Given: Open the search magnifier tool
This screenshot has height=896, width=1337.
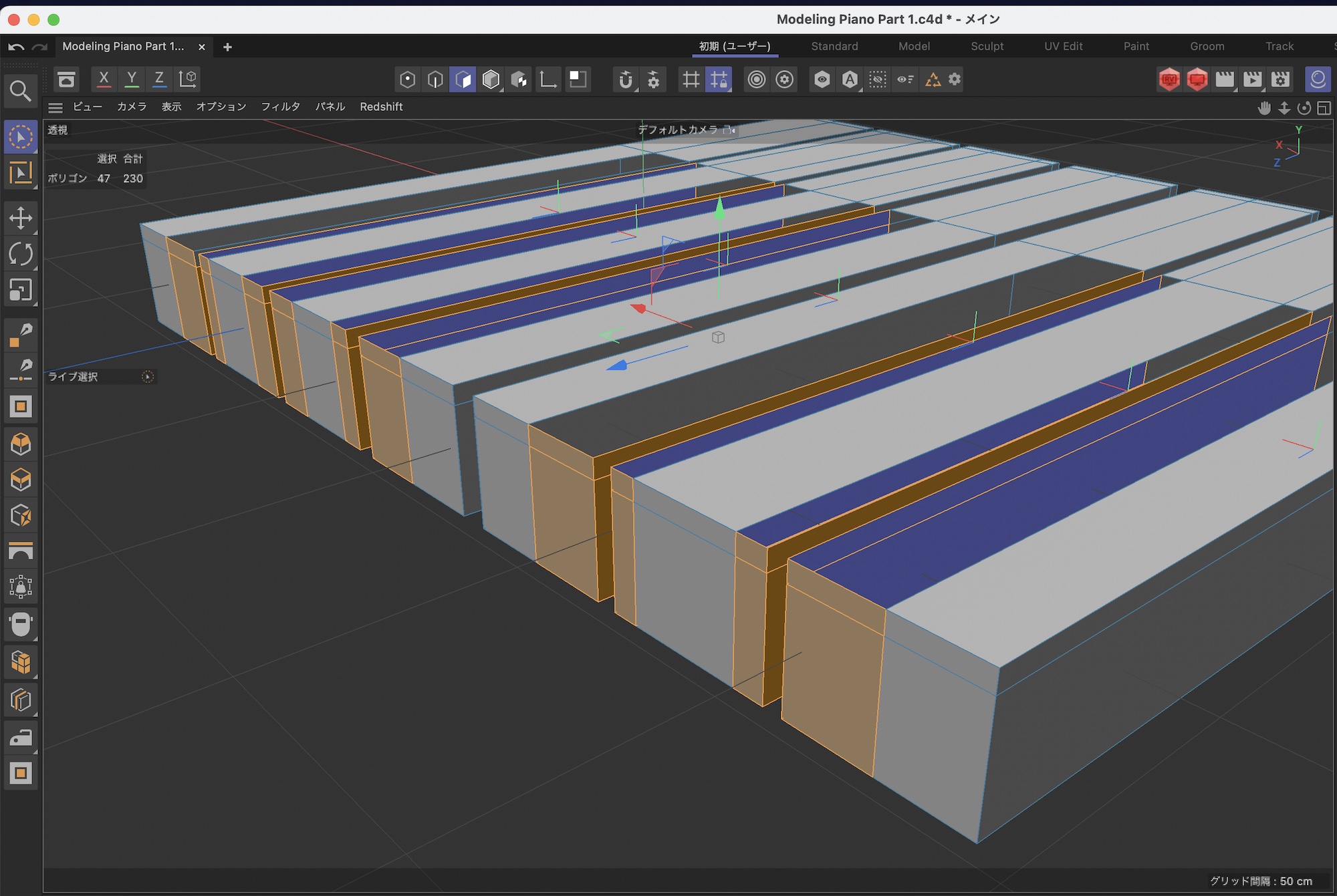Looking at the screenshot, I should 21,91.
